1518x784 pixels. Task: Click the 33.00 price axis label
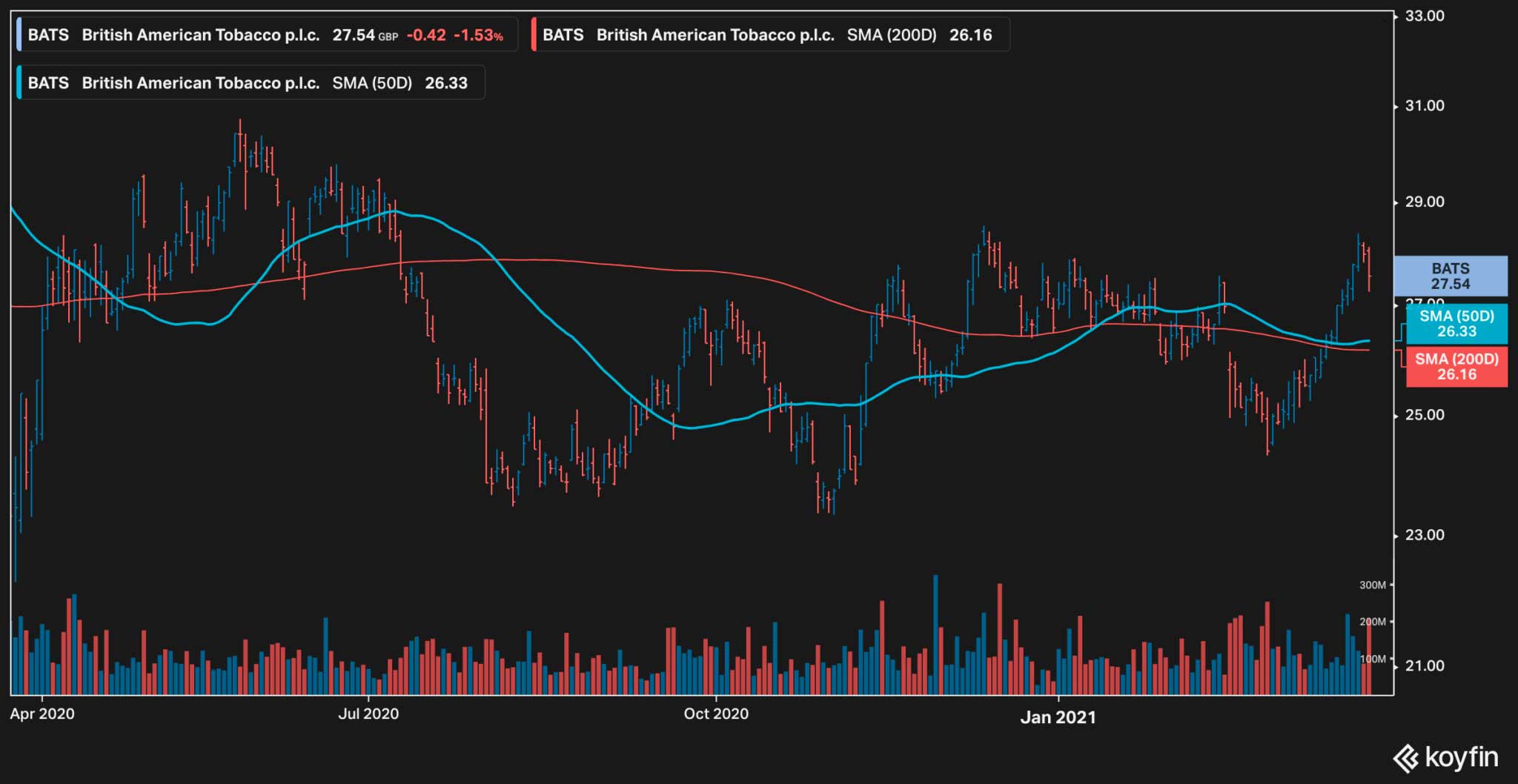pyautogui.click(x=1425, y=16)
